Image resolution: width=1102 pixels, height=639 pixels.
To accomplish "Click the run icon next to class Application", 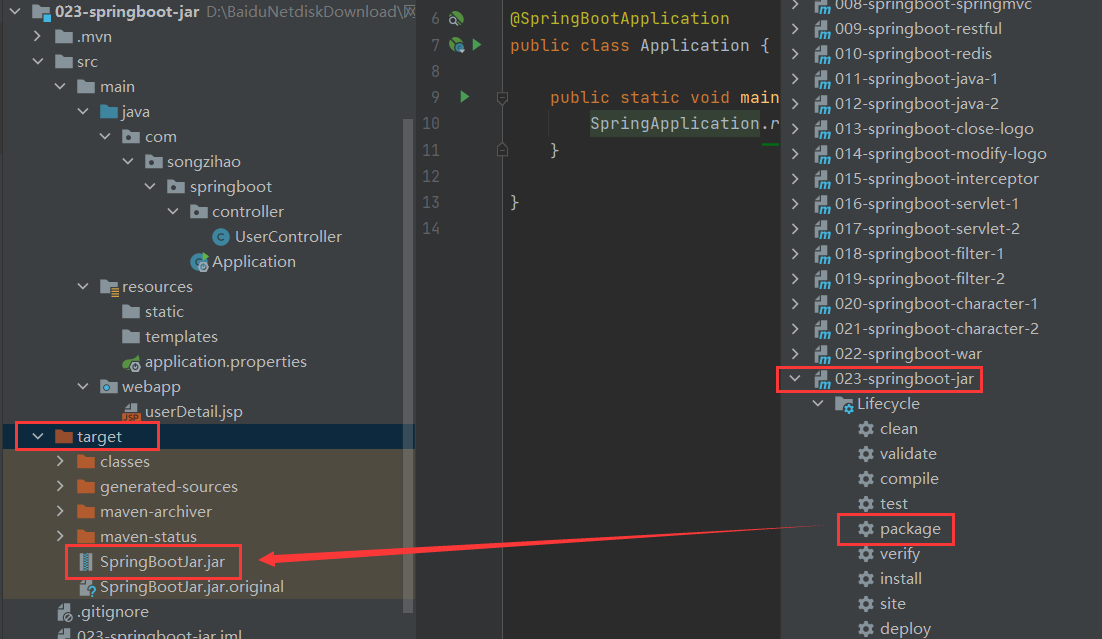I will coord(477,45).
